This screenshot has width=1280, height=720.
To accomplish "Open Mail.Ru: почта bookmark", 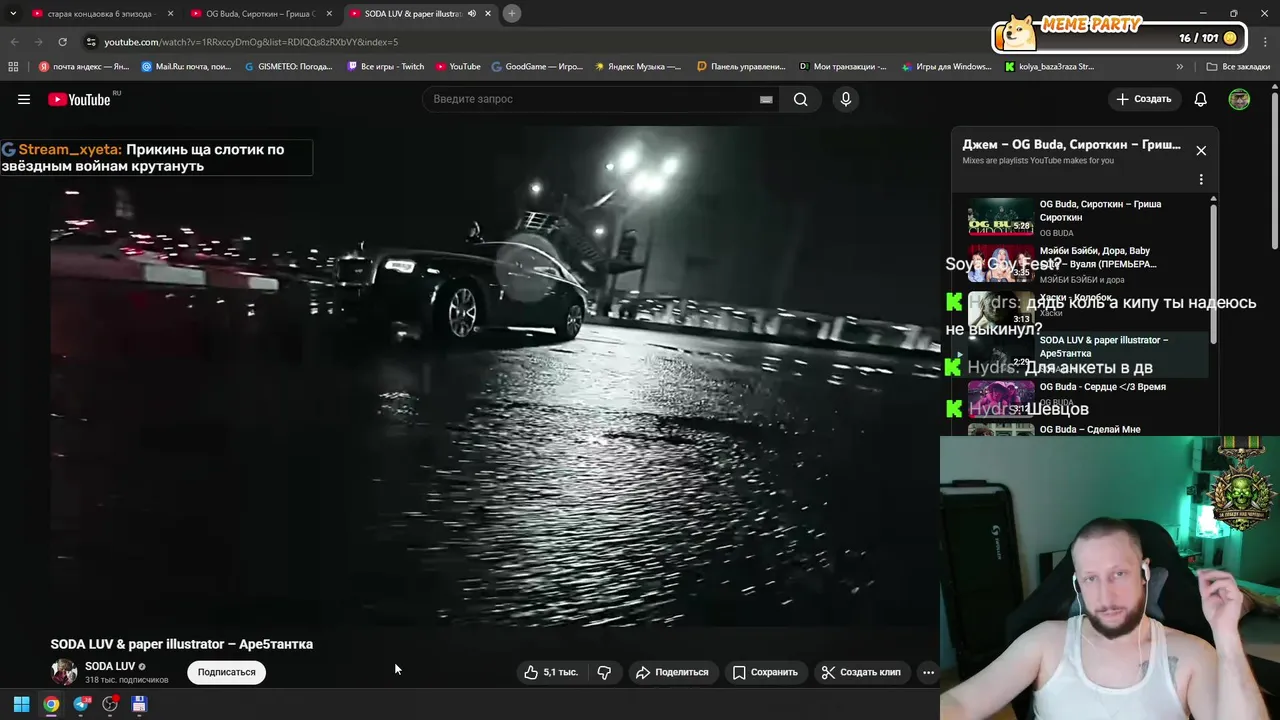I will [x=186, y=67].
